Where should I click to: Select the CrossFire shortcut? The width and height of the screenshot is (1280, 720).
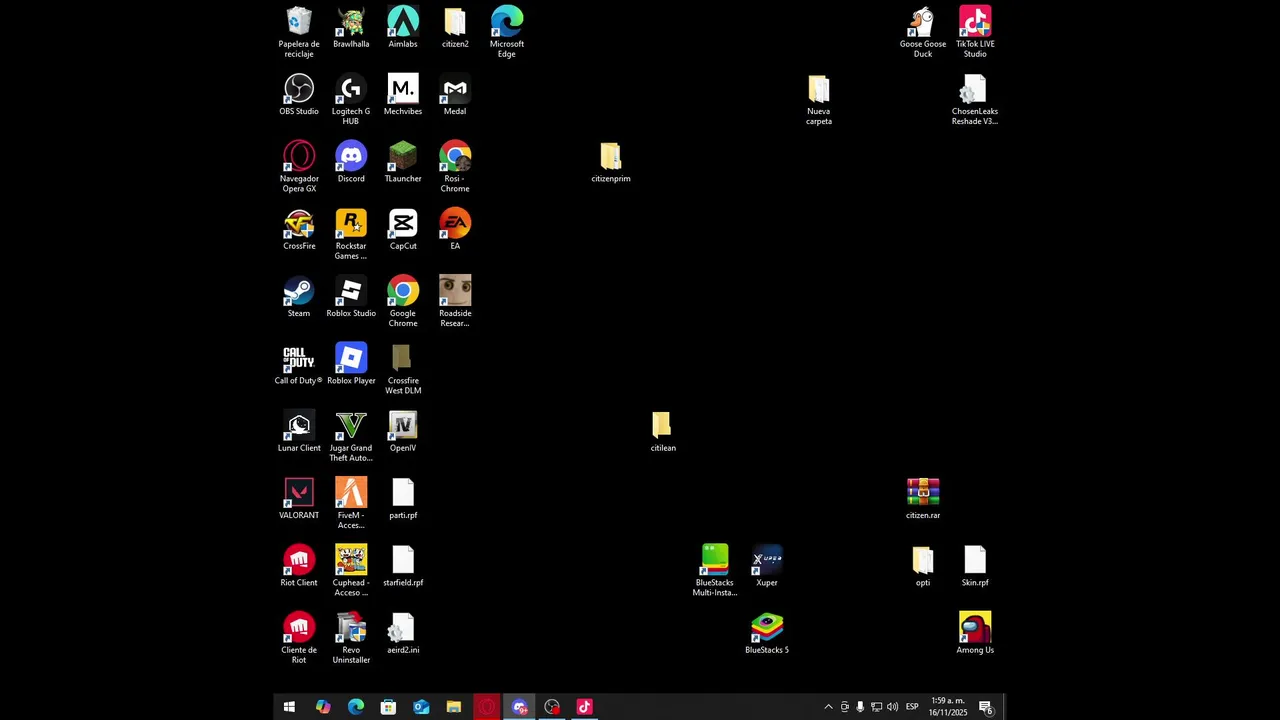pos(299,229)
